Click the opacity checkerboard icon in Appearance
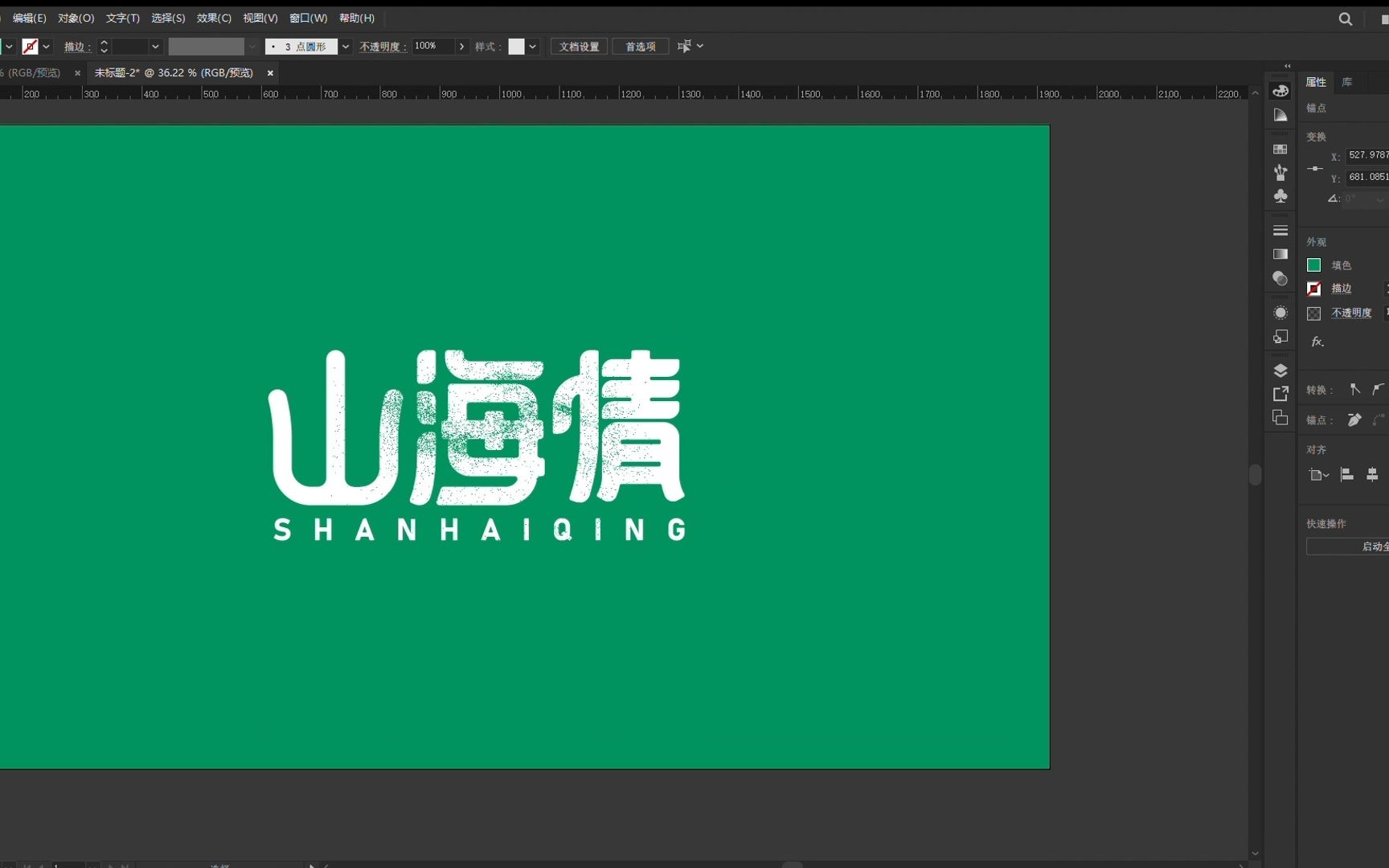The image size is (1389, 868). (x=1314, y=313)
